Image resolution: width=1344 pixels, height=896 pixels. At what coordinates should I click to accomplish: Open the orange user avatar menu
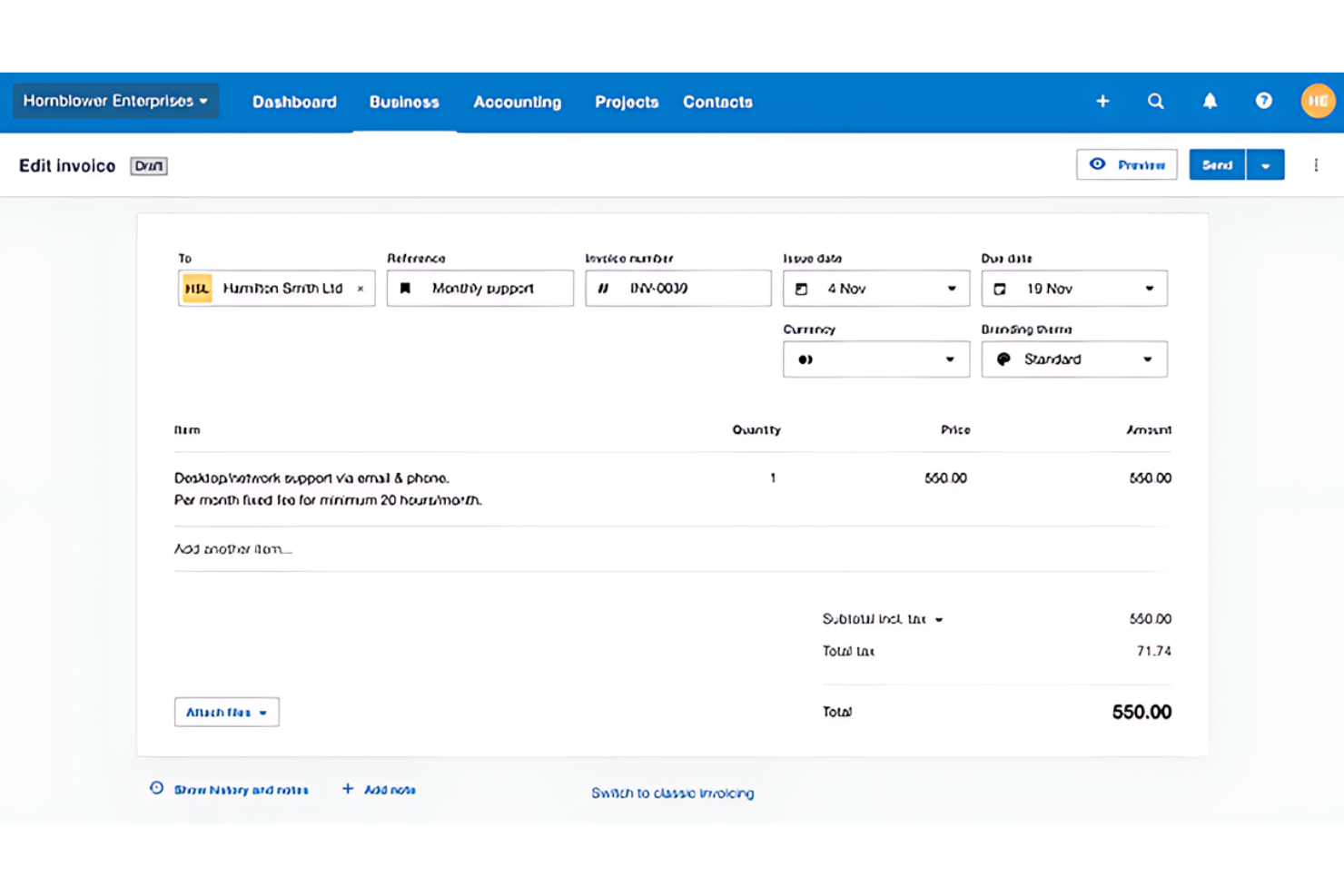coord(1317,101)
